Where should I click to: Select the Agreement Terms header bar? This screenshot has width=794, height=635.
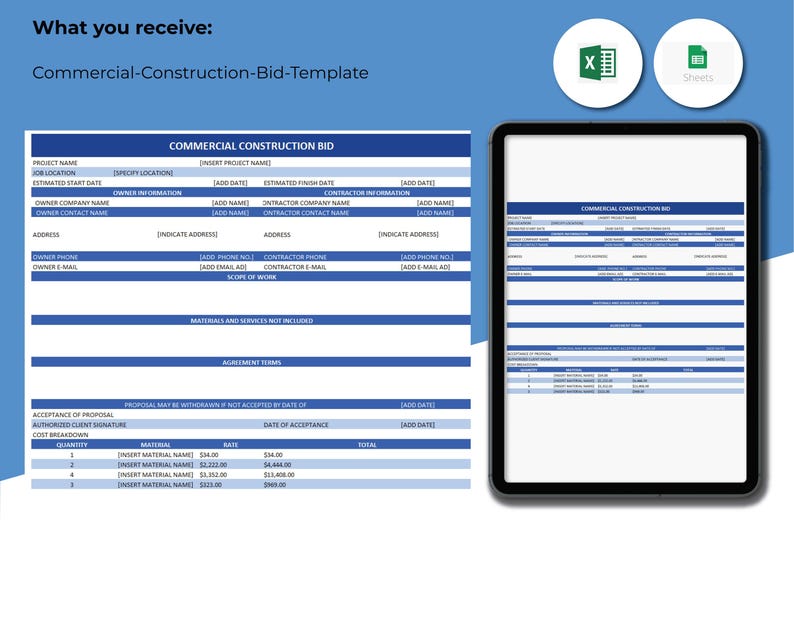point(251,363)
